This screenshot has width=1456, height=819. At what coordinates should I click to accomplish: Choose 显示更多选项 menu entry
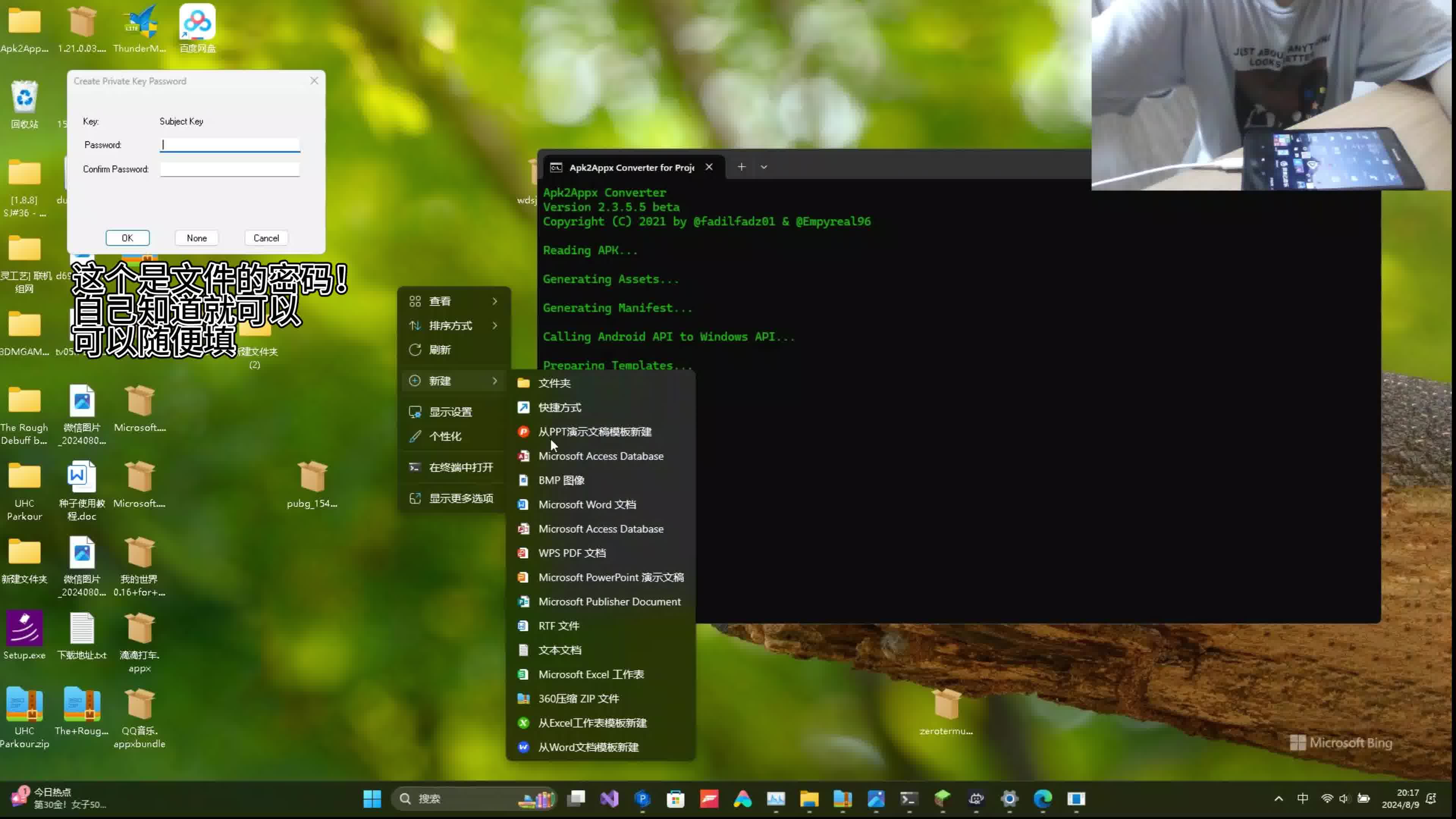click(x=454, y=499)
